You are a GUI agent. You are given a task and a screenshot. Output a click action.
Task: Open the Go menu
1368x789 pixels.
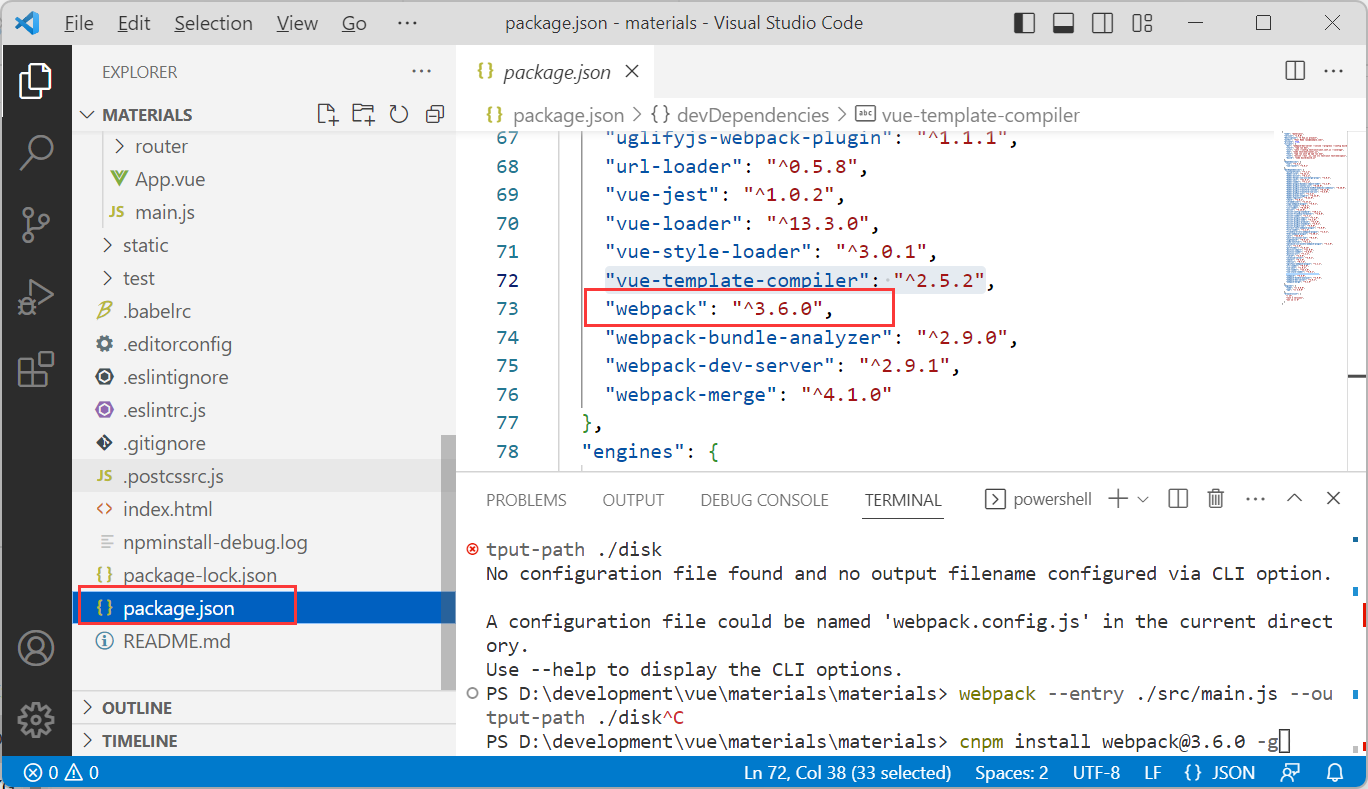(354, 23)
